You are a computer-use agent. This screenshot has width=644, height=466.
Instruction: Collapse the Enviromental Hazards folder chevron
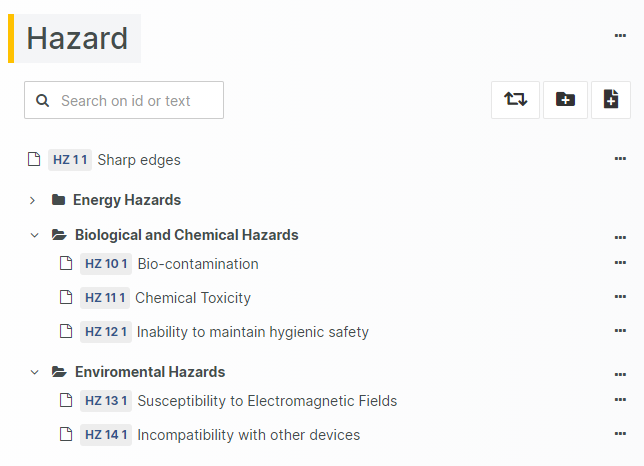(x=34, y=372)
